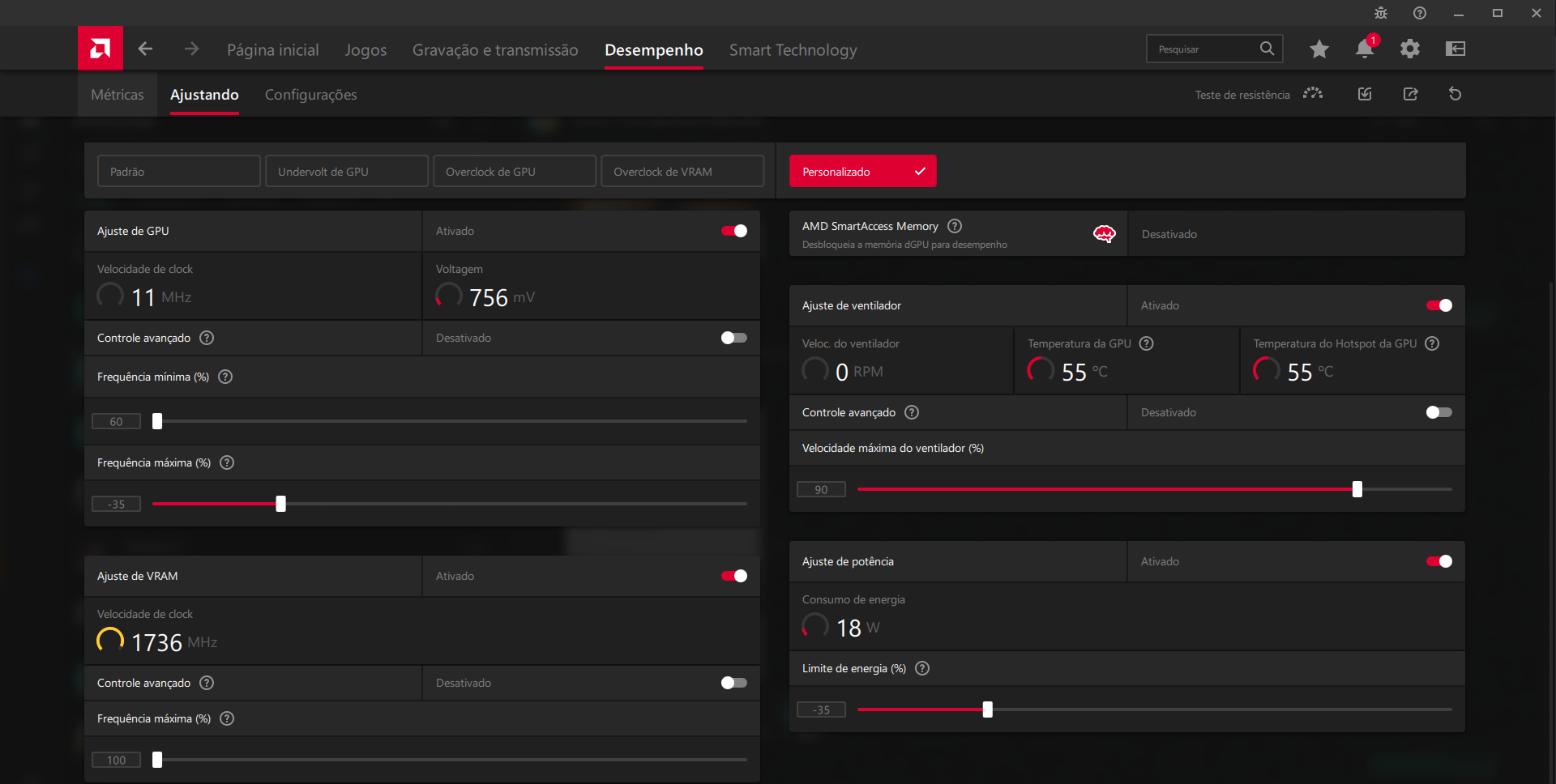This screenshot has width=1556, height=784.
Task: Select the Undervolt de GPU preset
Action: (x=346, y=172)
